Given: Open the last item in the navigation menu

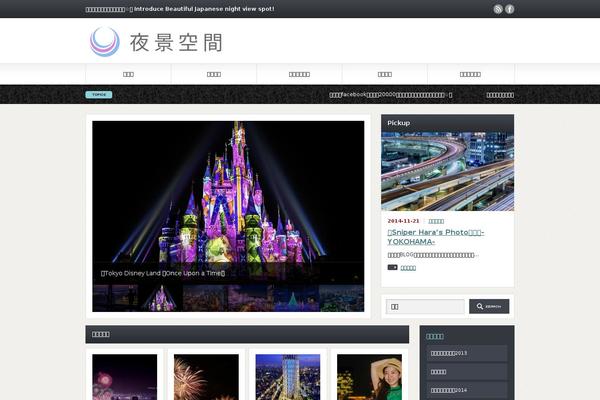Looking at the screenshot, I should click(470, 74).
